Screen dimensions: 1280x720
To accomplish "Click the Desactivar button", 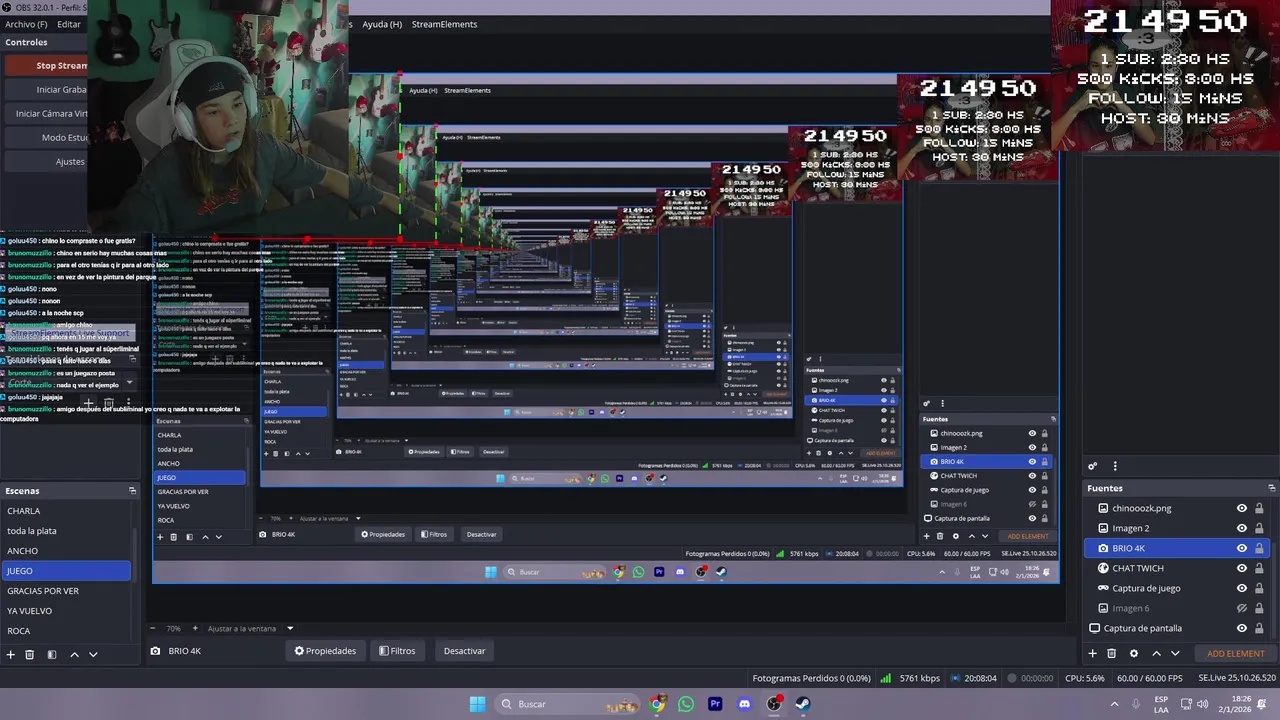I will tap(464, 651).
